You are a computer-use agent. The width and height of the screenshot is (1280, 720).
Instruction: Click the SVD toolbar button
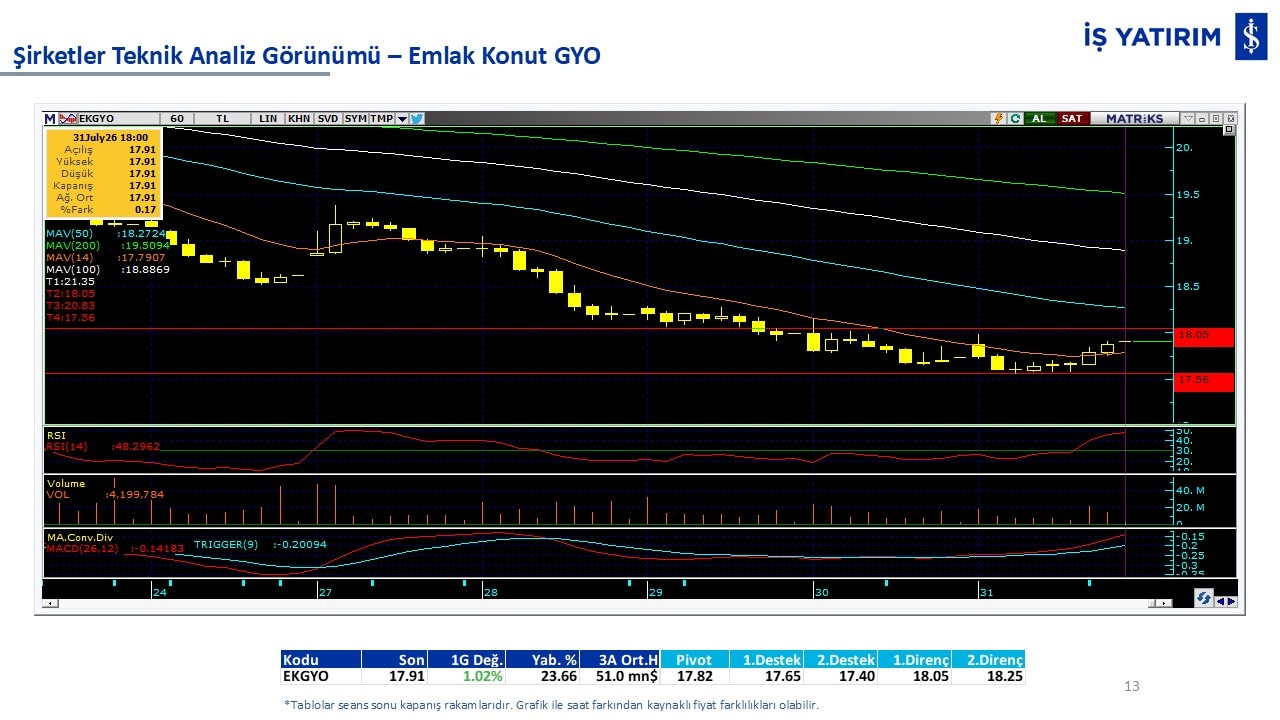pos(327,118)
